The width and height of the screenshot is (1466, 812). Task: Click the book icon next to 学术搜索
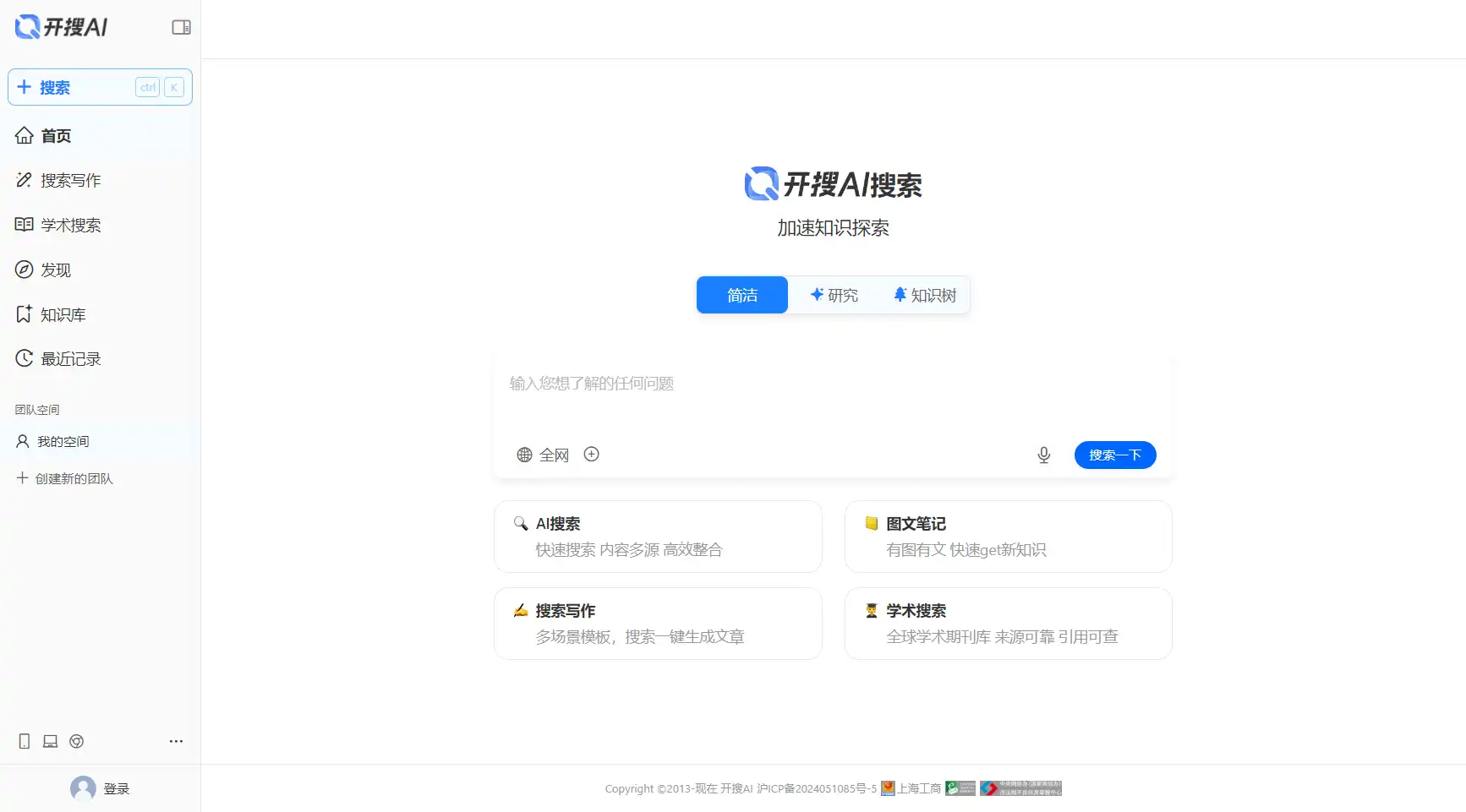point(25,225)
